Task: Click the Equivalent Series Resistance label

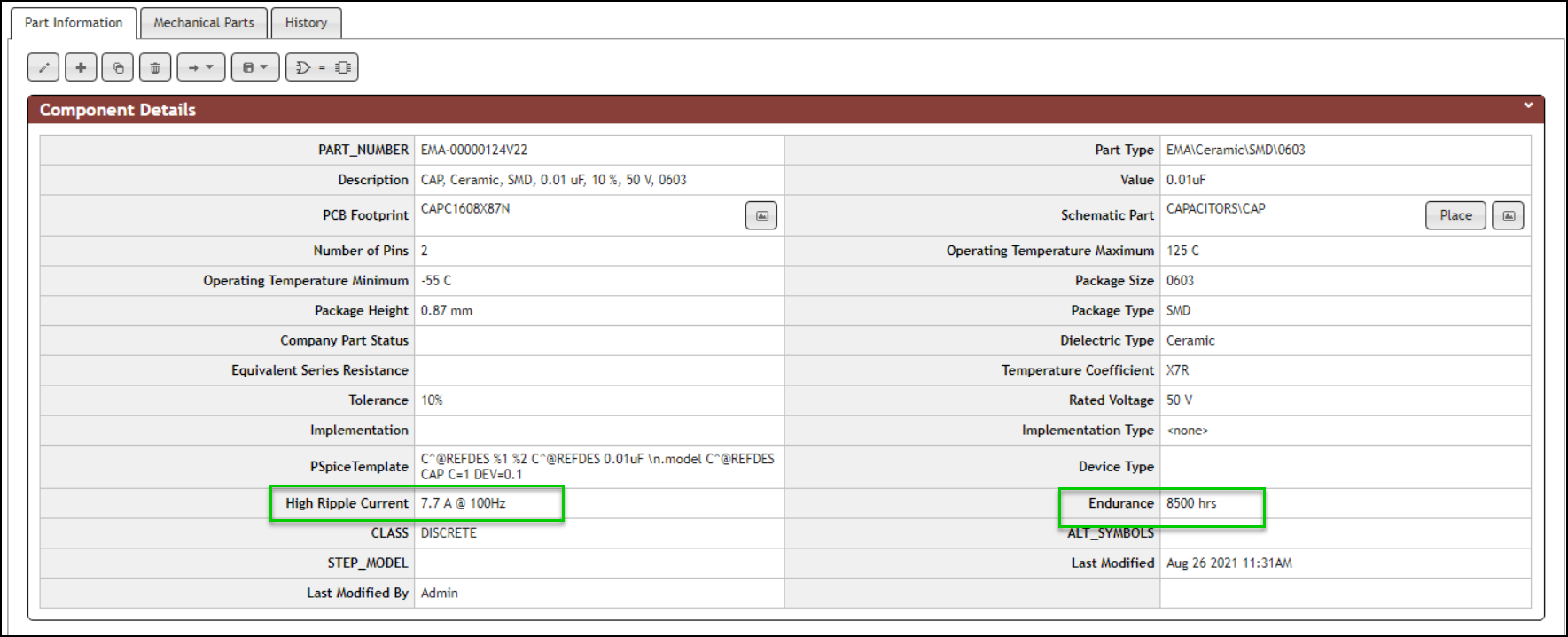Action: [320, 370]
